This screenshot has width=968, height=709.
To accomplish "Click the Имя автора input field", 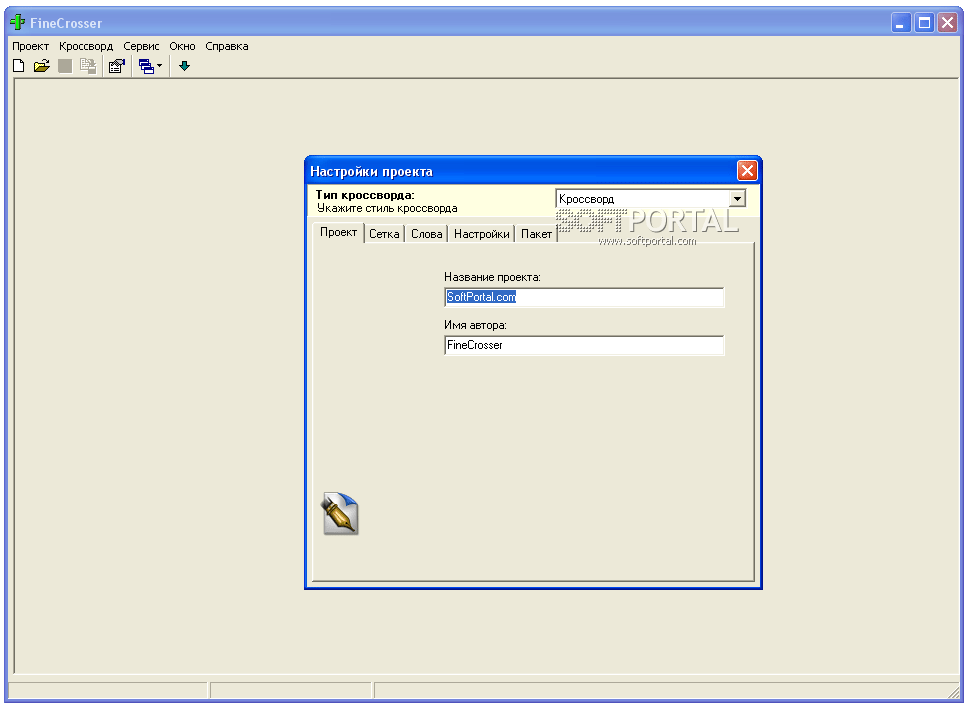I will pos(584,345).
